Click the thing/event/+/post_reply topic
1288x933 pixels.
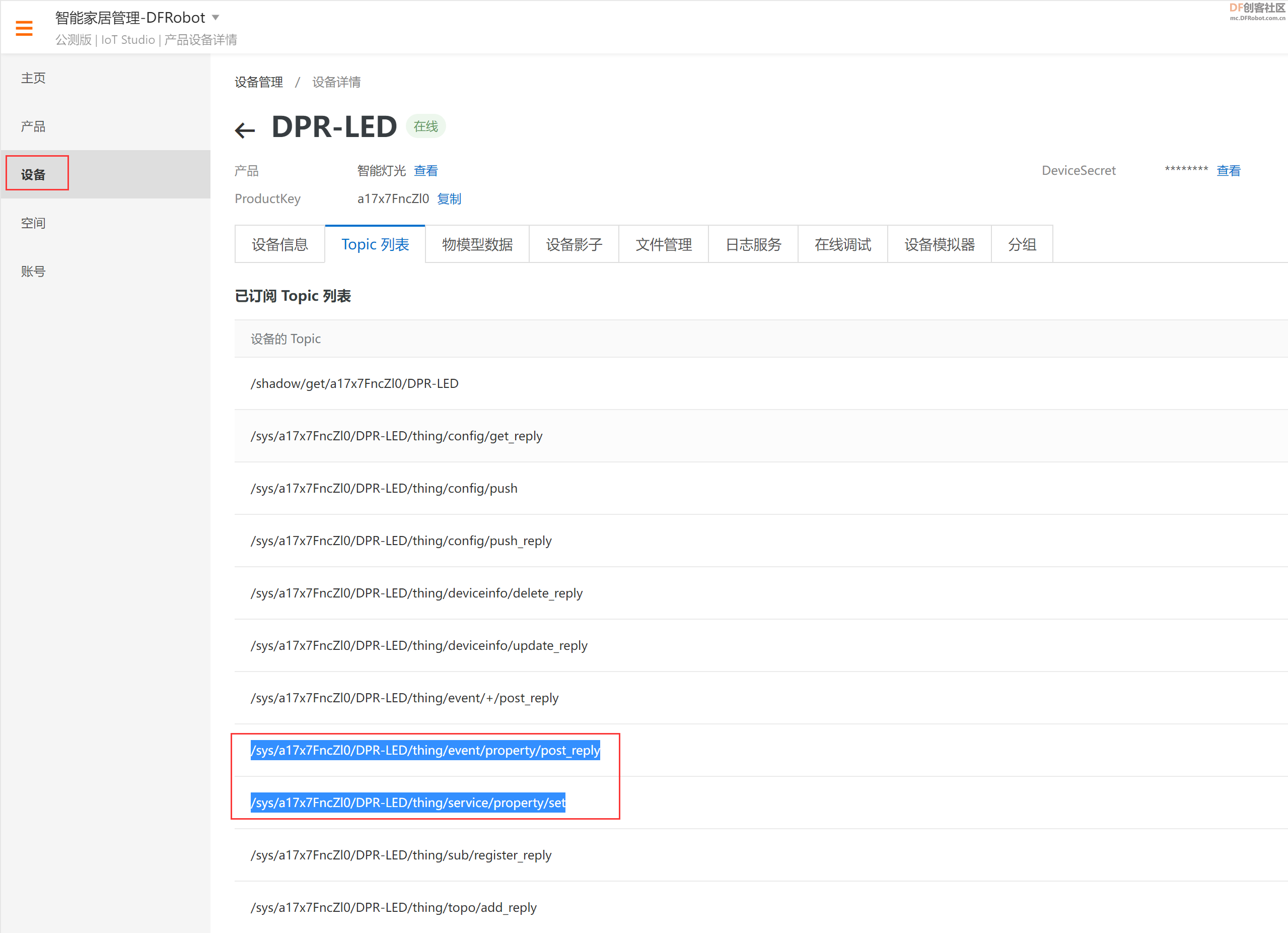pyautogui.click(x=404, y=698)
